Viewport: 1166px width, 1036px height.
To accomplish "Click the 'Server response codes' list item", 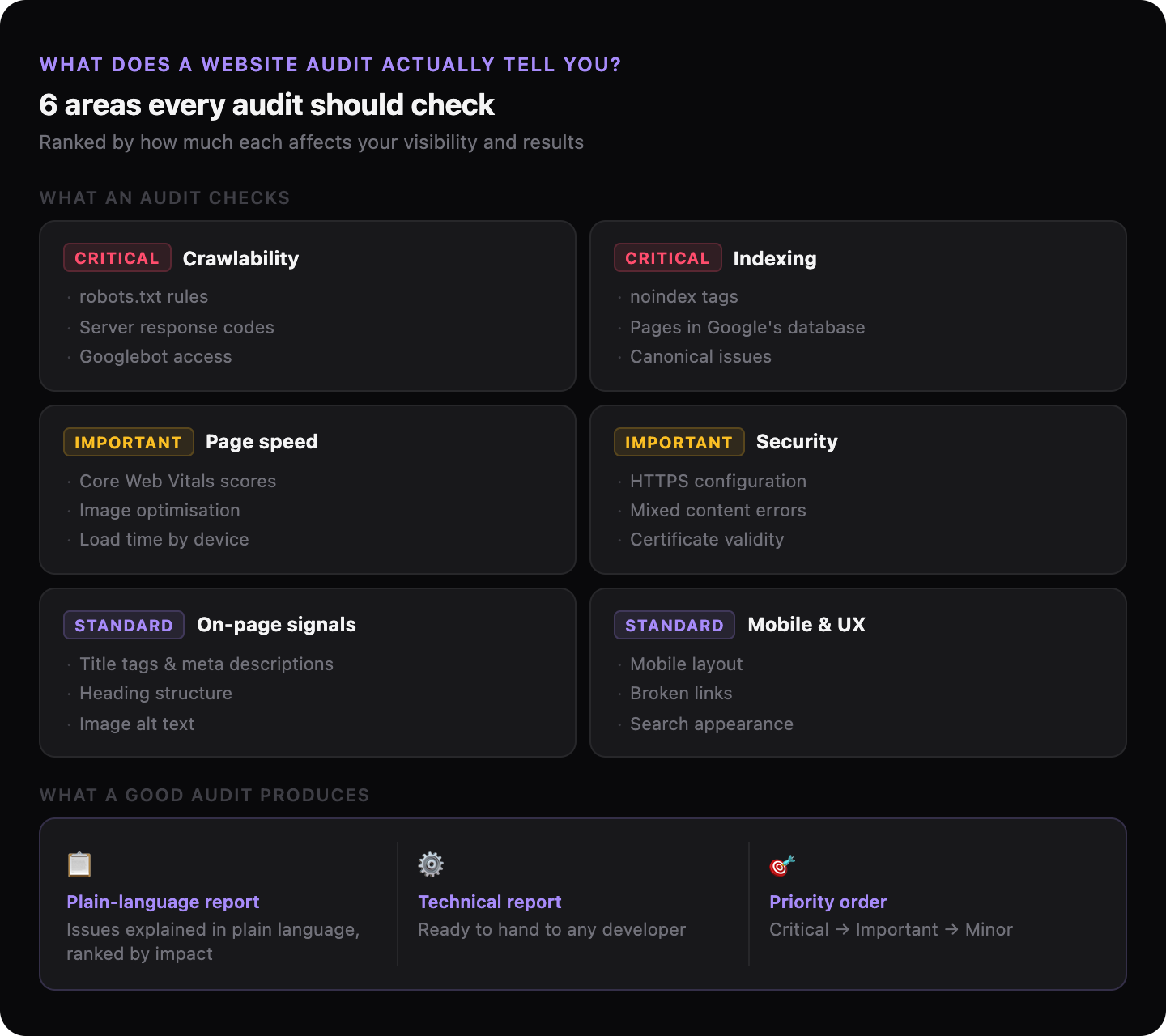I will click(x=177, y=328).
